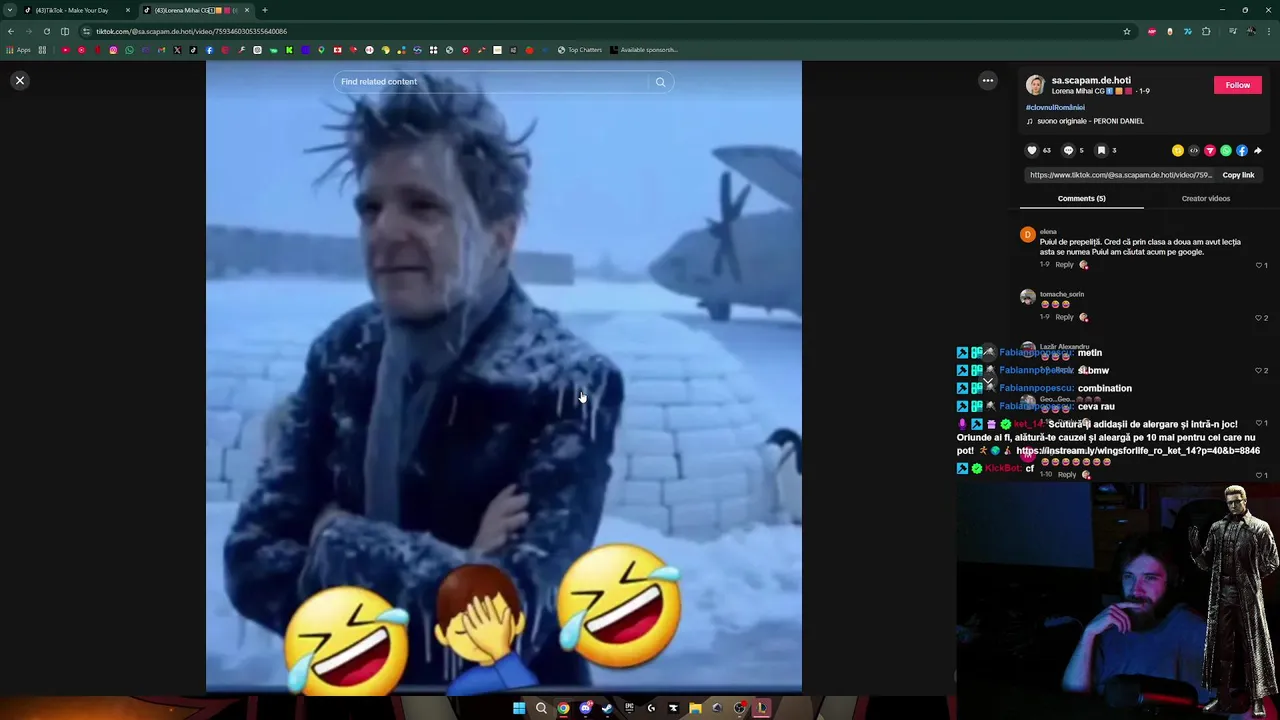Viewport: 1280px width, 720px height.
Task: Open the tab search dropdown arrow
Action: tap(10, 10)
